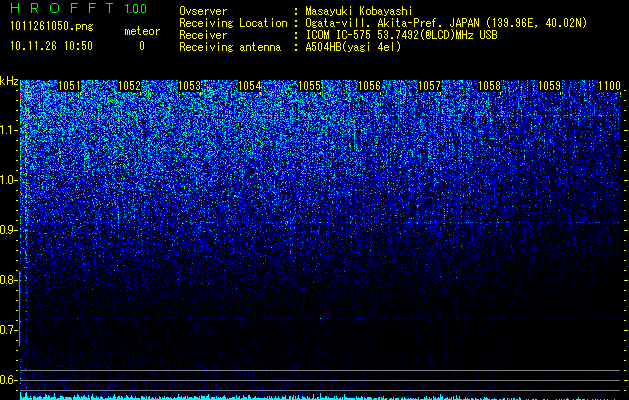Click the date stamp 10.11.26 10:50
The image size is (629, 400).
[51, 46]
